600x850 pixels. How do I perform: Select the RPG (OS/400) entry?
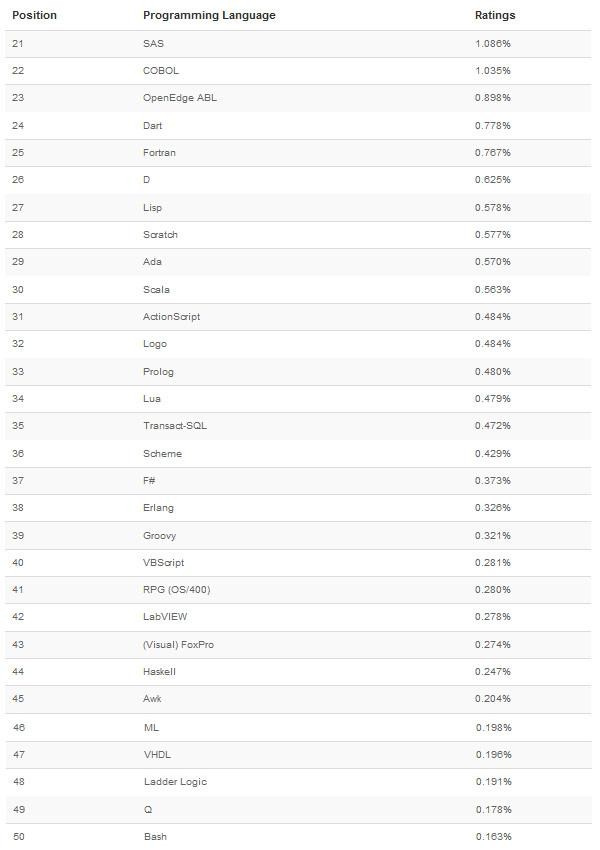click(x=176, y=590)
